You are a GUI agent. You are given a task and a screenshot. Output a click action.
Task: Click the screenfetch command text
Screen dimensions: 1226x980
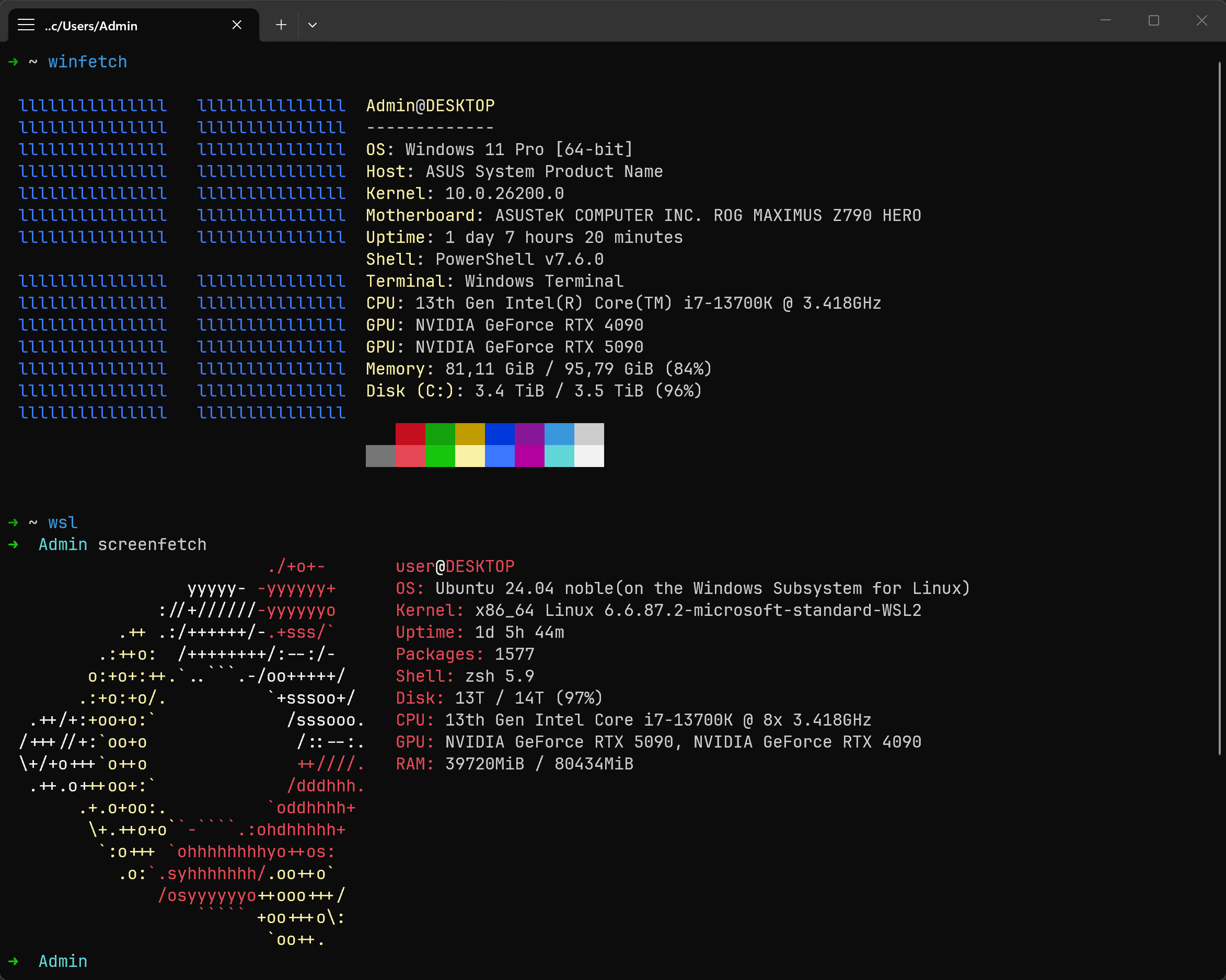(153, 544)
